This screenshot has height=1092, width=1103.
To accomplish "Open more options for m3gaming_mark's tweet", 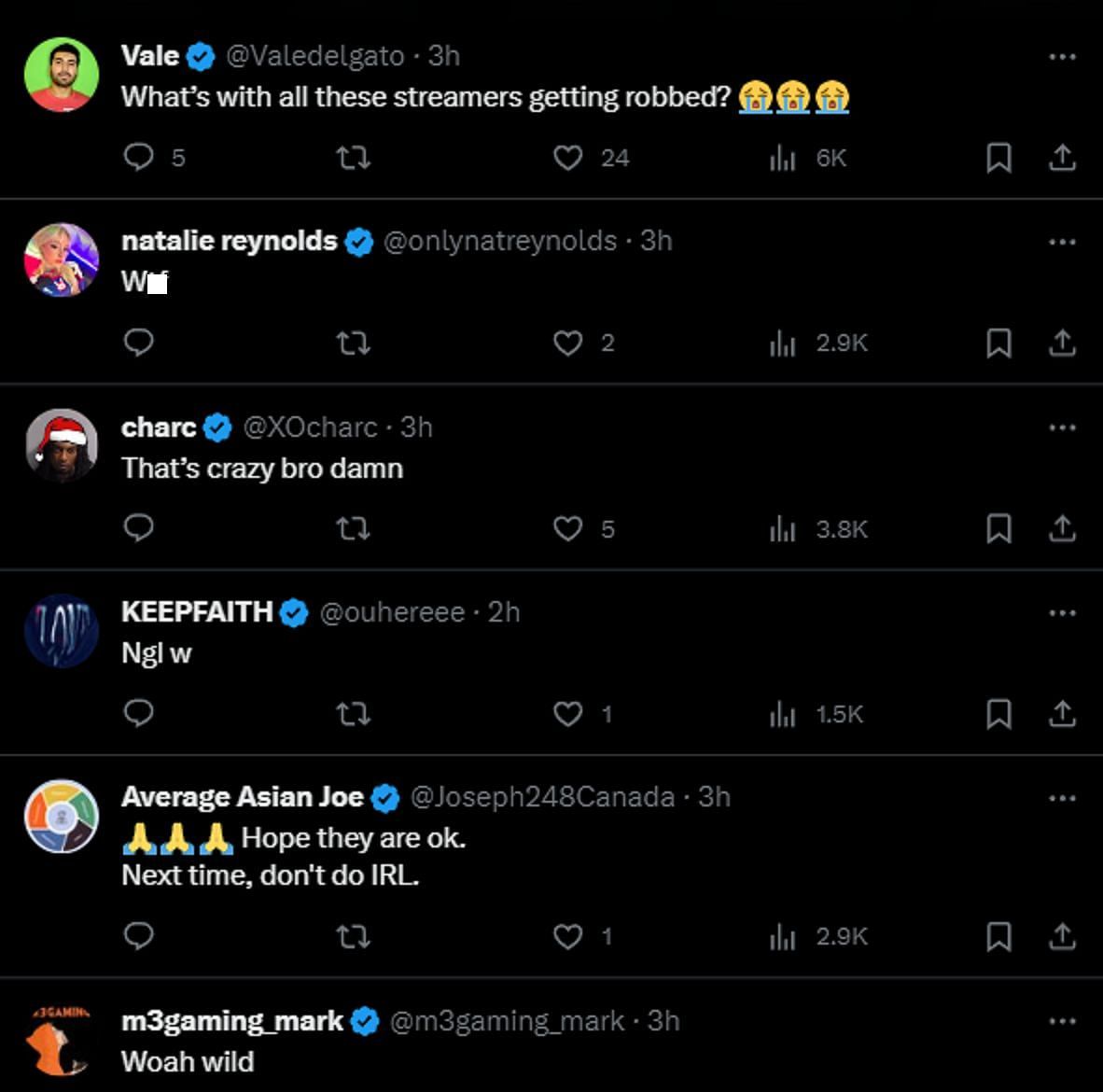I will pos(1062,1021).
